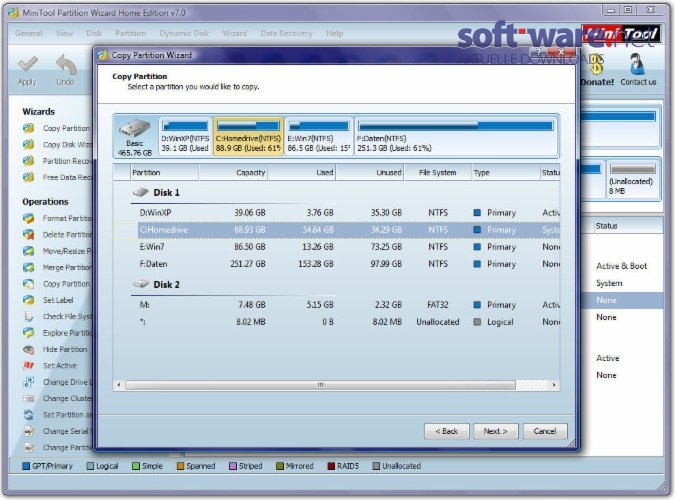The image size is (675, 500).
Task: Click the scrollbar right arrow
Action: (x=554, y=385)
